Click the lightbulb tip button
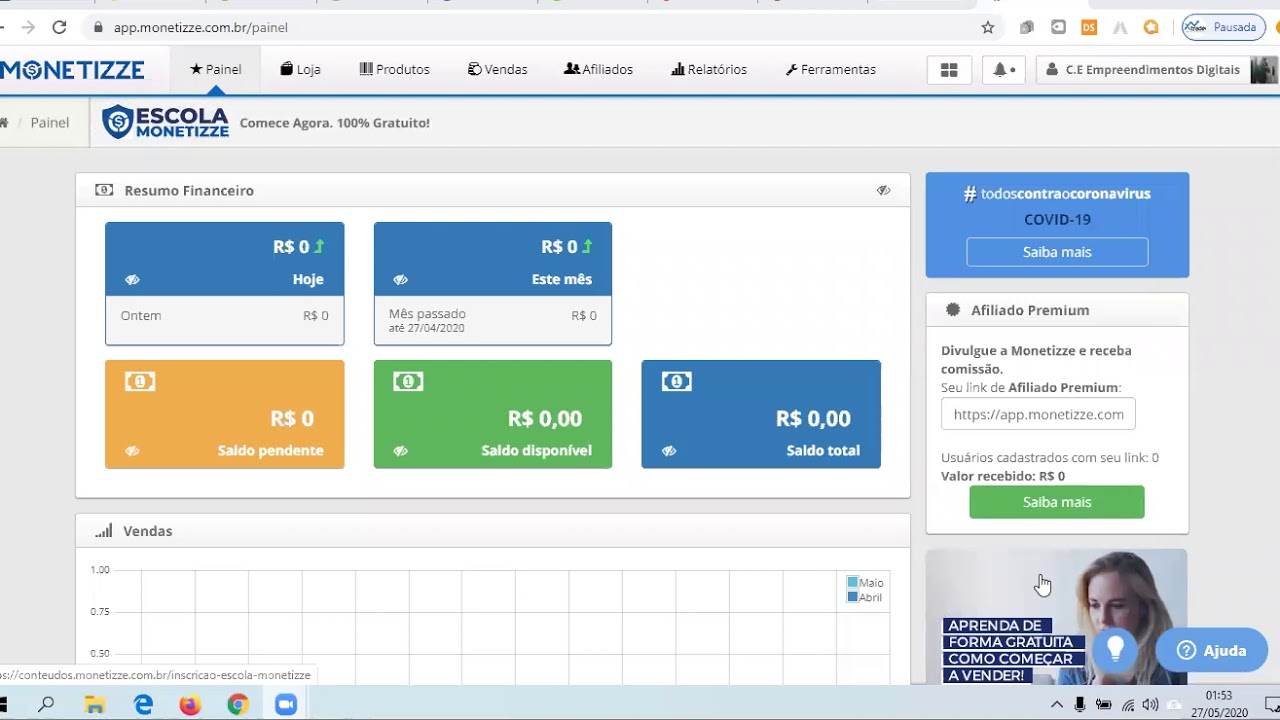This screenshot has height=720, width=1280. [x=1116, y=649]
